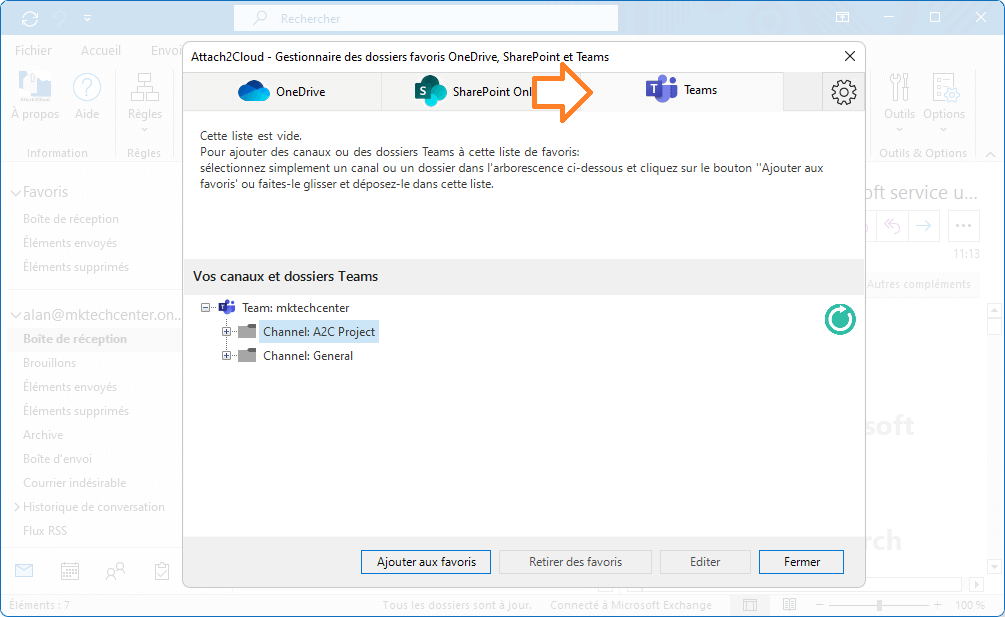The image size is (1005, 617).
Task: Select the Mail envelope icon in navigation
Action: coord(23,570)
